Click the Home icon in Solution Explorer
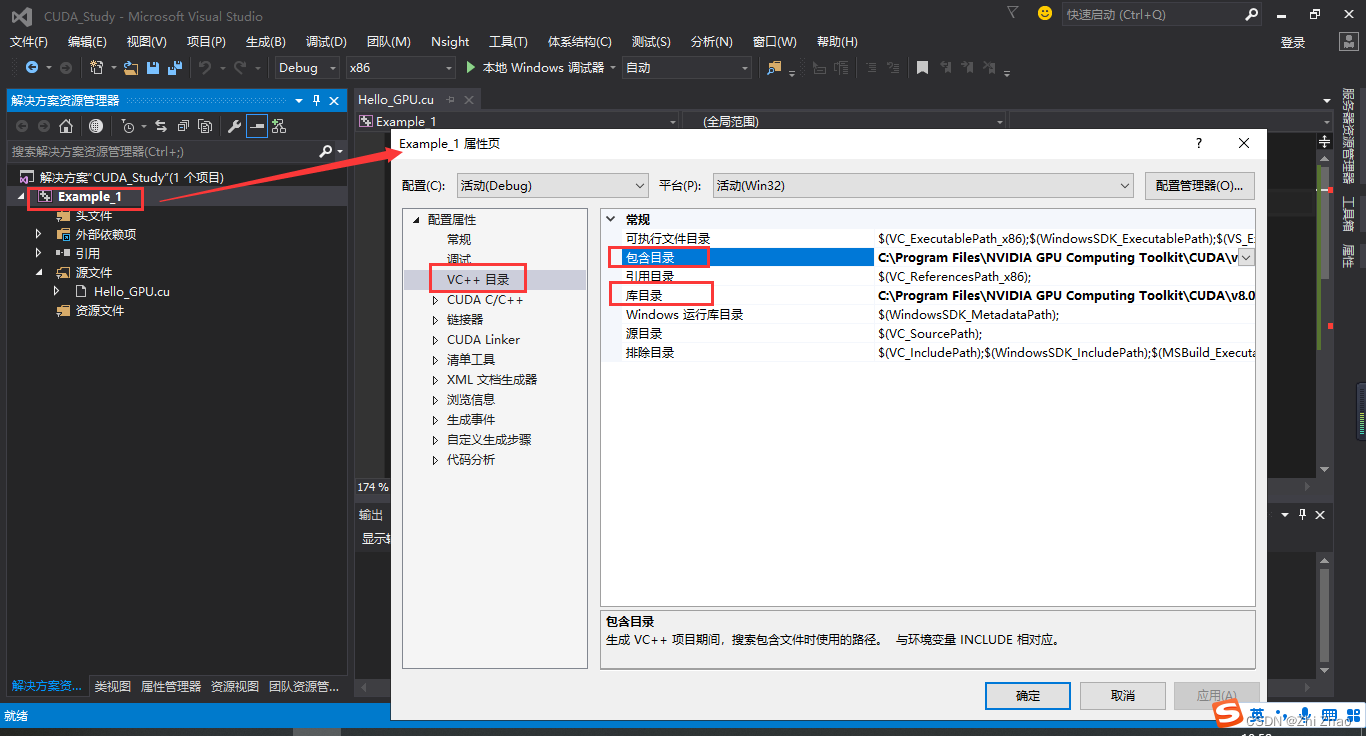The width and height of the screenshot is (1366, 736). click(66, 126)
